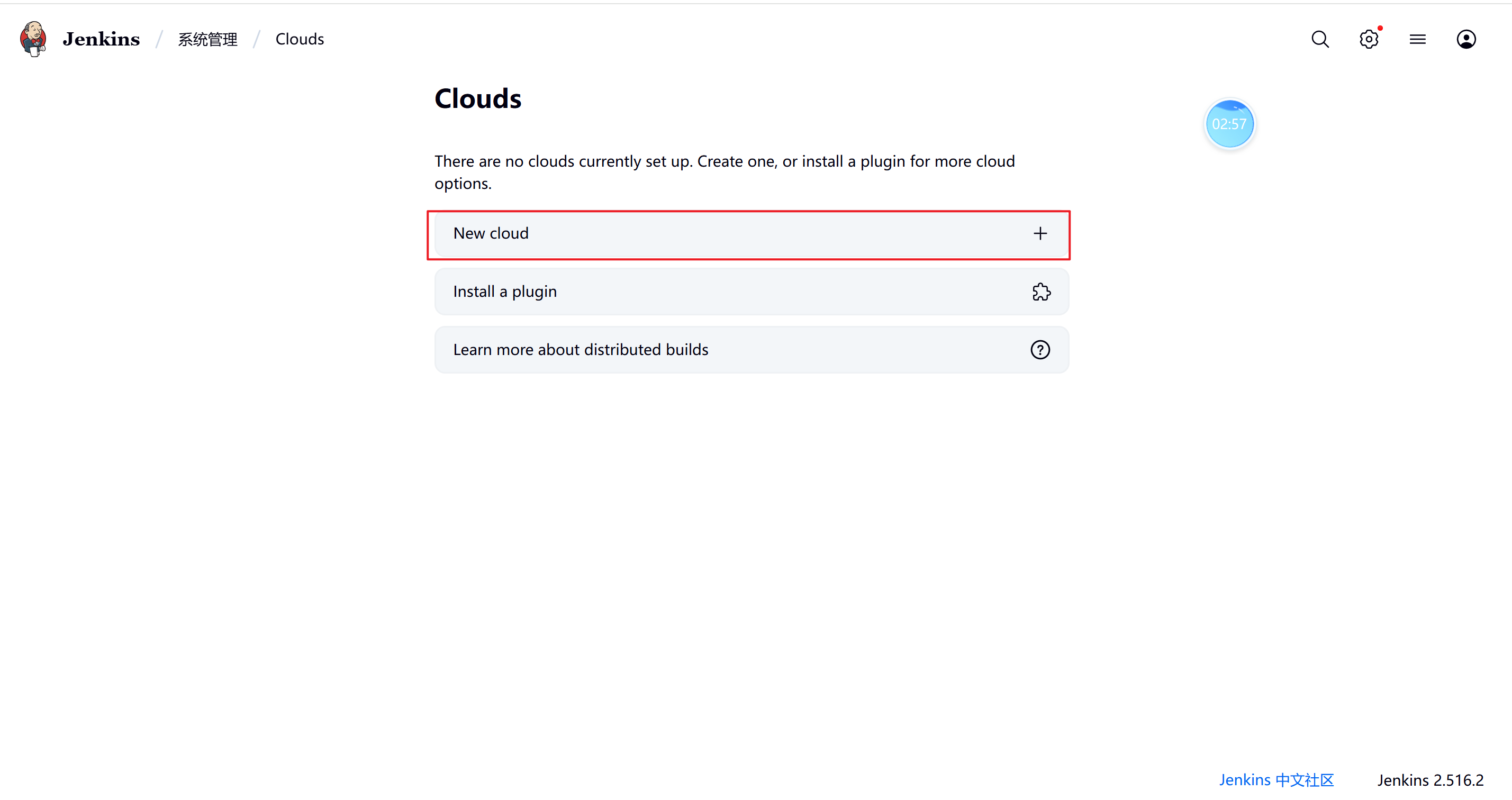The image size is (1512, 800).
Task: Click the plus icon on New cloud
Action: 1040,234
